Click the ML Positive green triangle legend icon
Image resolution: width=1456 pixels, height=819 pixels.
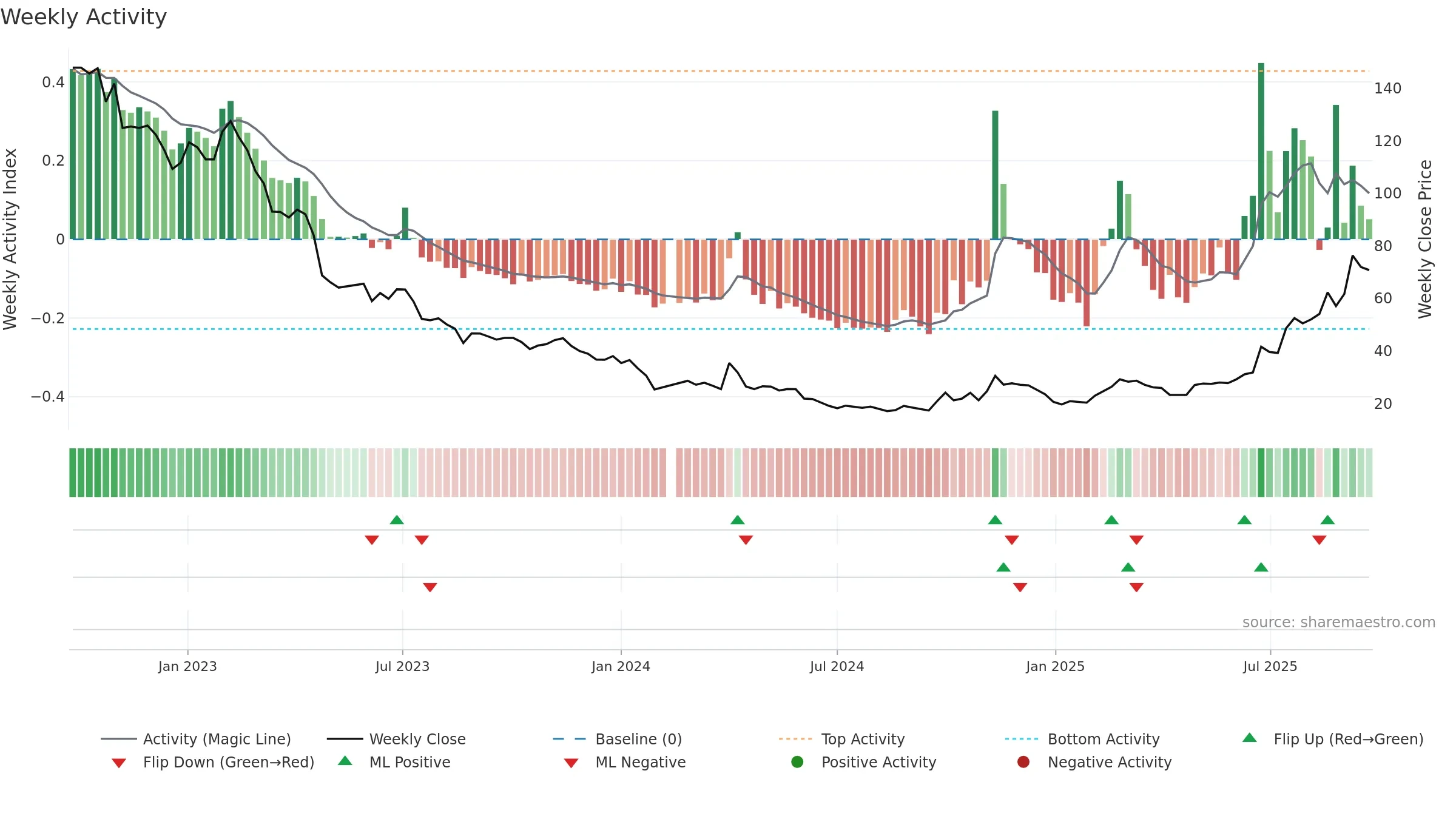[x=345, y=761]
